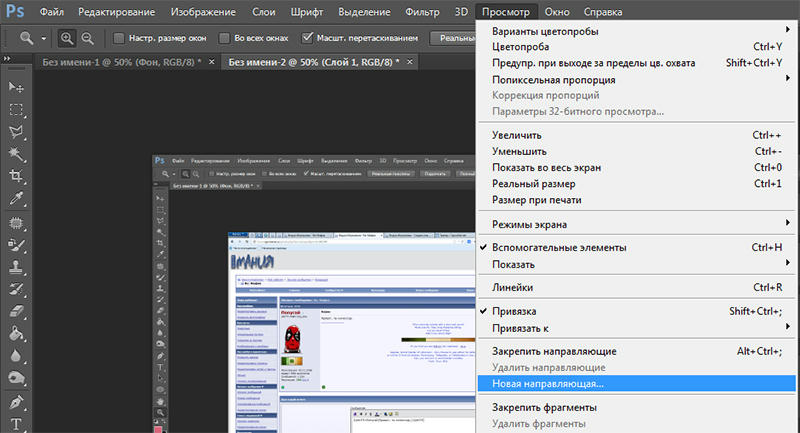Toggle Цветопроба proof colors
The width and height of the screenshot is (800, 433).
coord(637,46)
